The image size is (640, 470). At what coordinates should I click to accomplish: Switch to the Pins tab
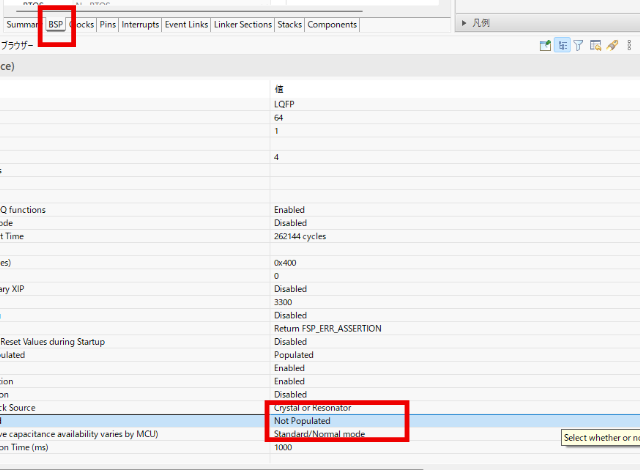coord(108,25)
